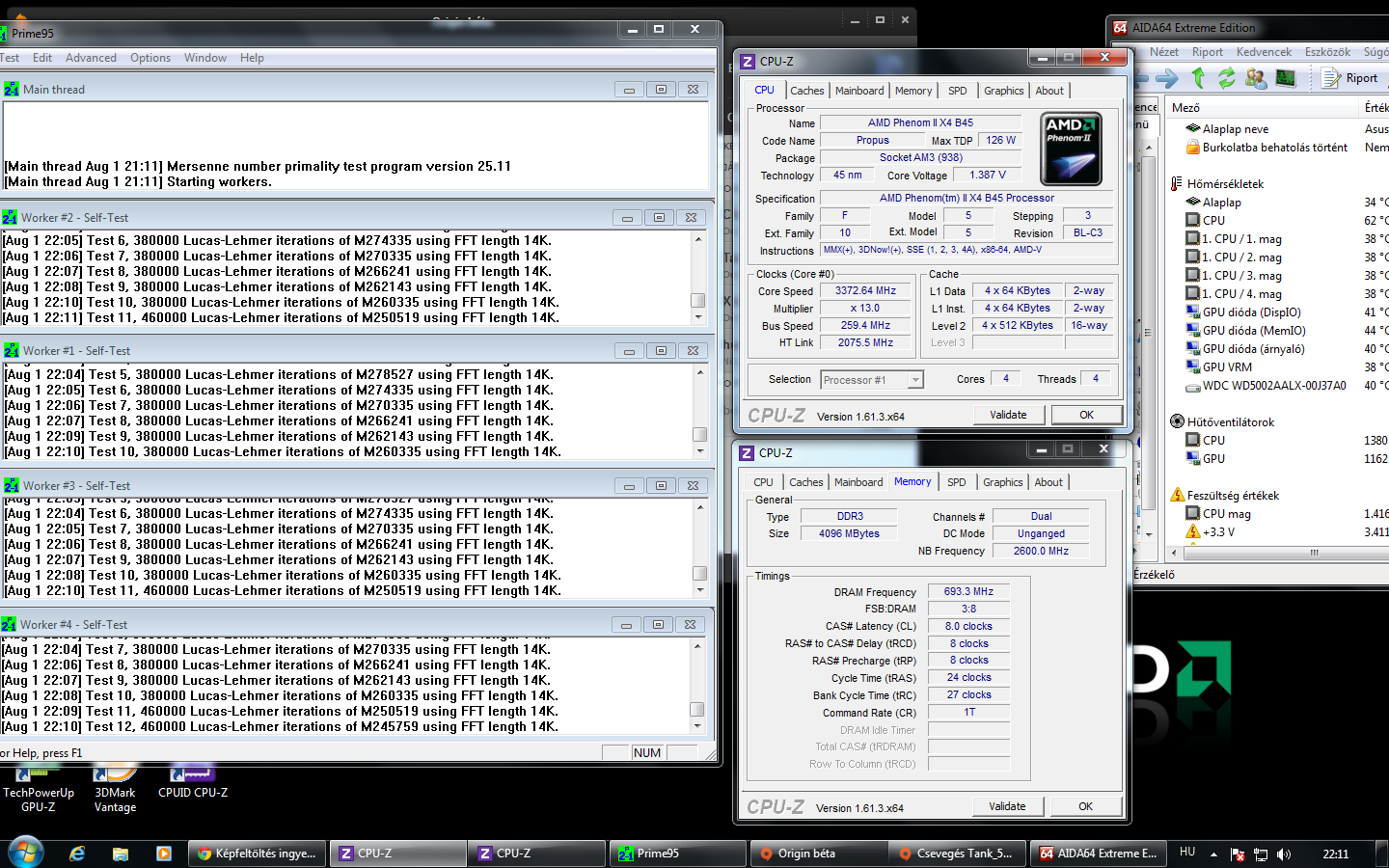Click the Worker #1 scrollbar up arrow
1389x868 pixels.
[x=699, y=372]
